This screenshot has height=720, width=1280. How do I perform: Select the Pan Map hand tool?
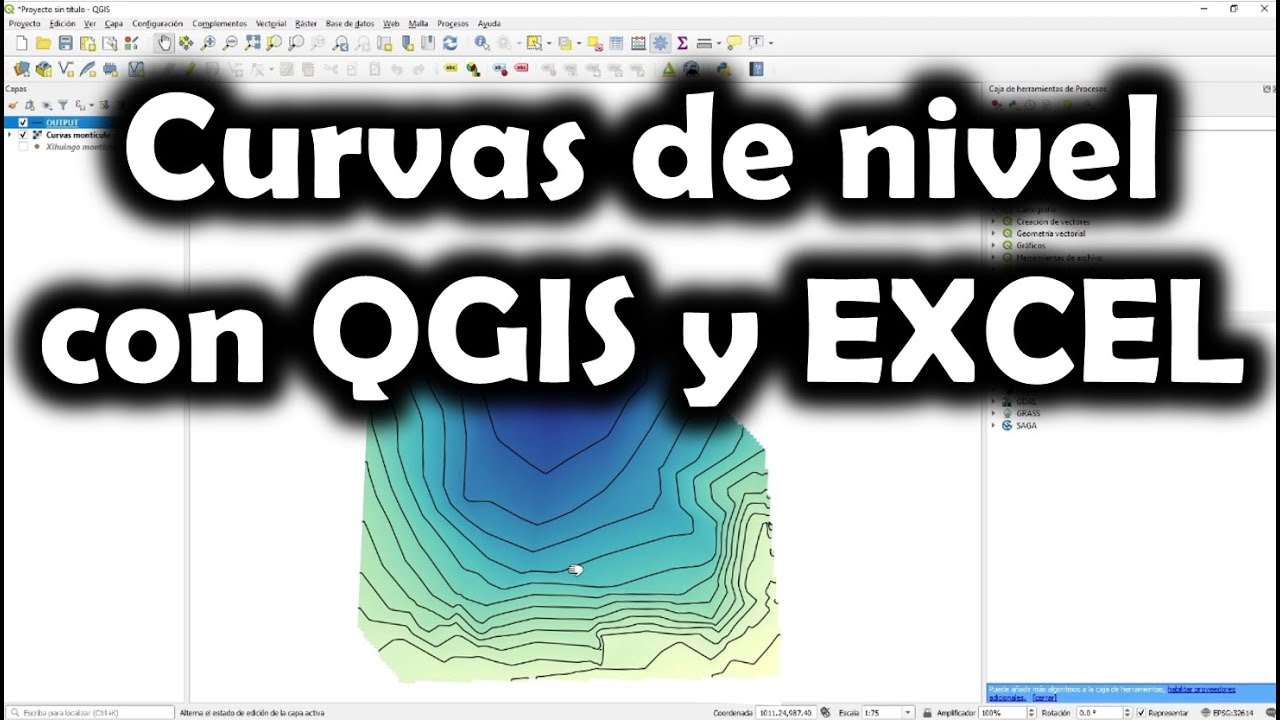click(164, 43)
